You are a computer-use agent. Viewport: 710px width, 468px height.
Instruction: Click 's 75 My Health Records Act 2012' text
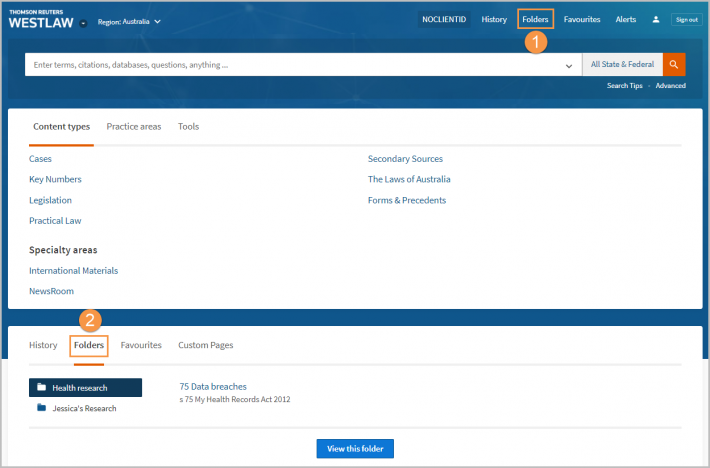pyautogui.click(x=235, y=399)
